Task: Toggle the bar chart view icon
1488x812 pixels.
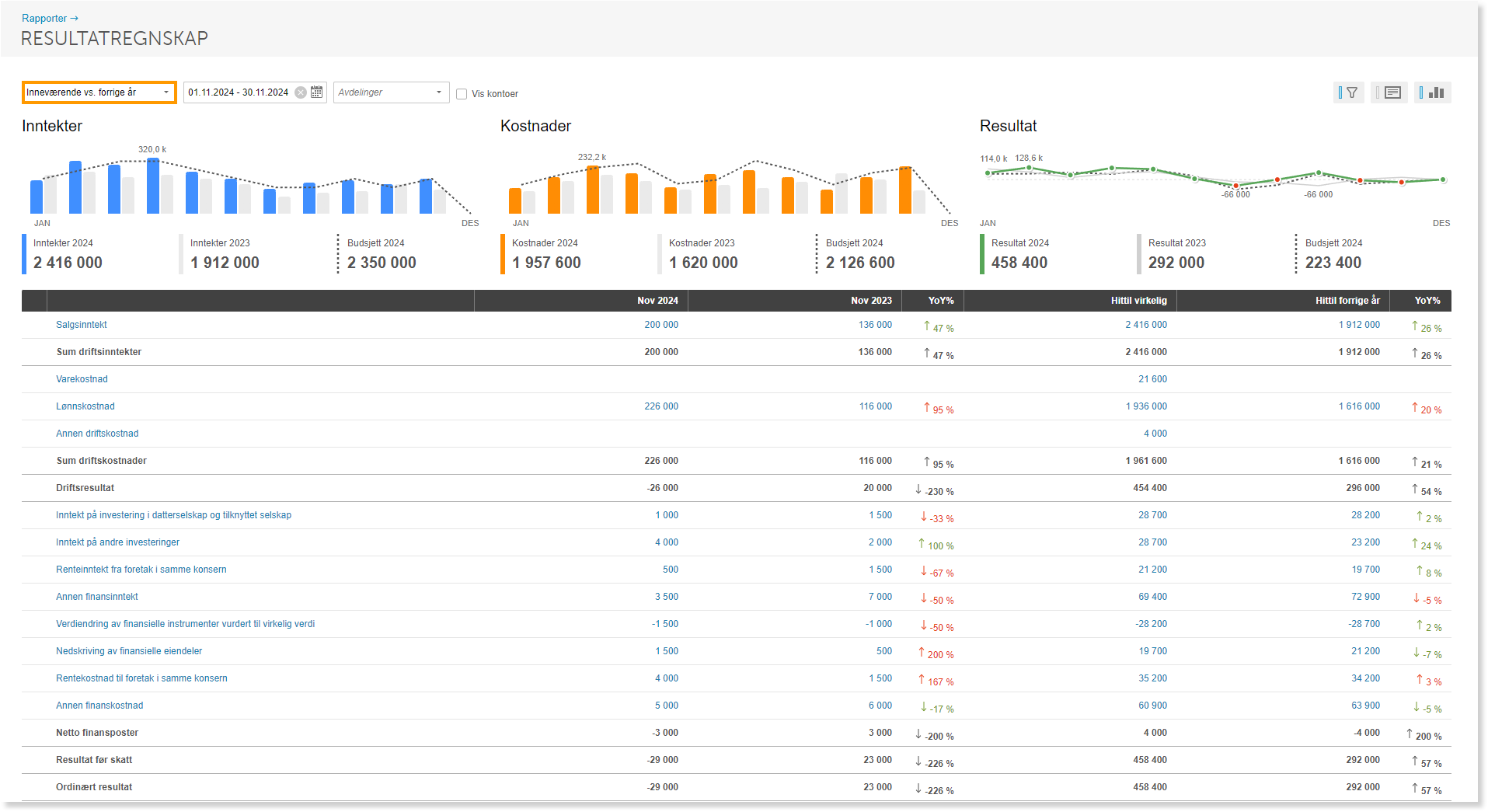Action: point(1433,92)
